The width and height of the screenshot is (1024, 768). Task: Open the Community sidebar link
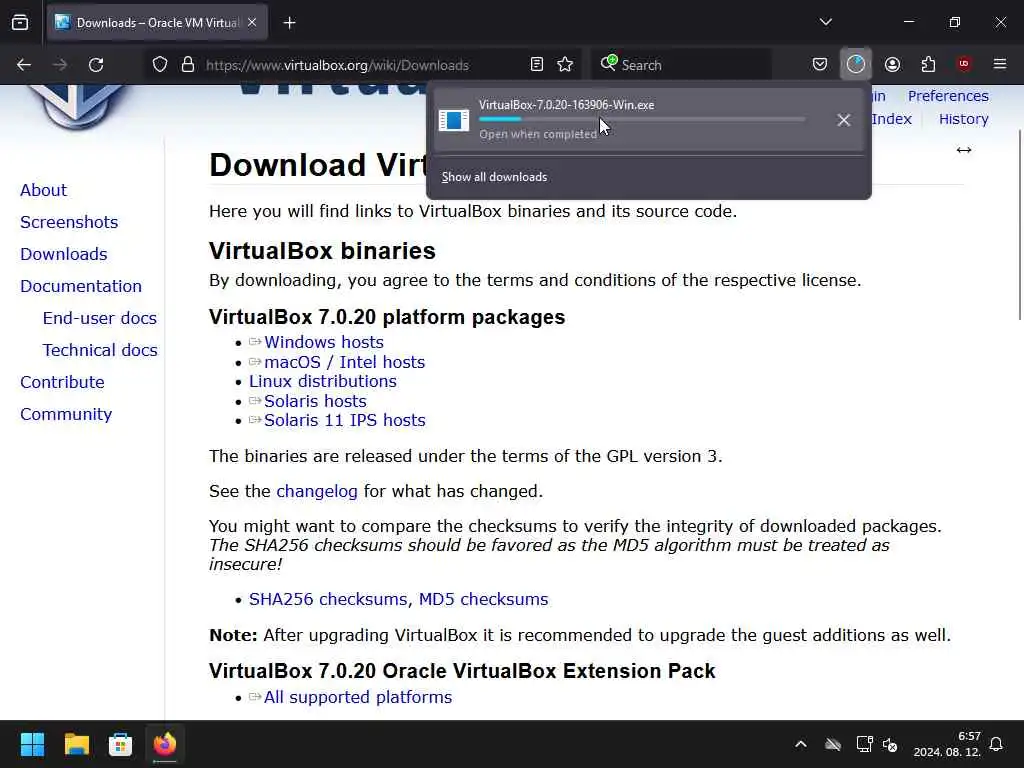pyautogui.click(x=66, y=414)
